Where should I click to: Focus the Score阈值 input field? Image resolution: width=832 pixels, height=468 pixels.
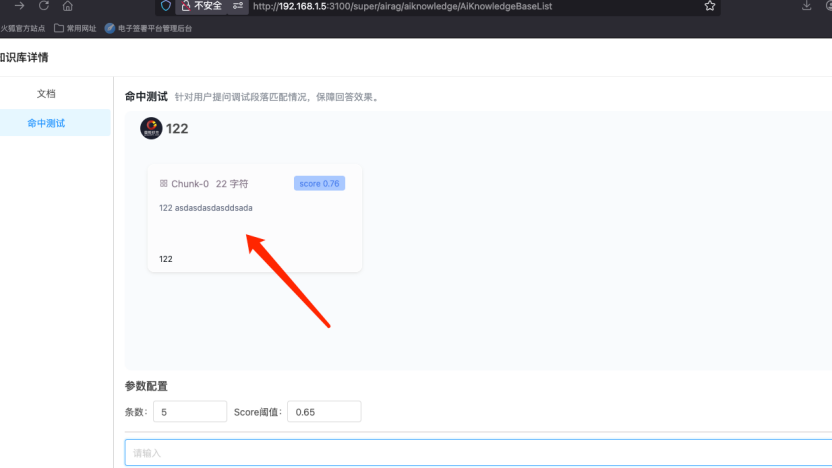(x=324, y=412)
